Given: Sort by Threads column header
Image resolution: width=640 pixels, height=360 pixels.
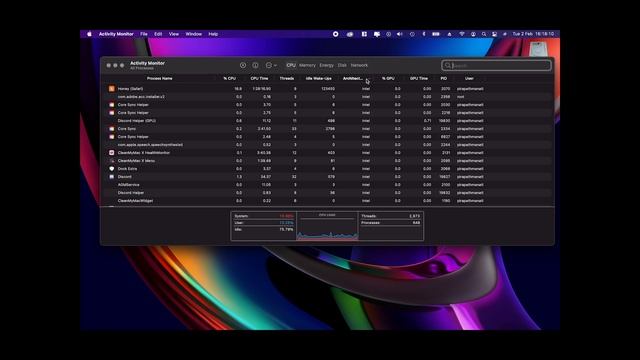Looking at the screenshot, I should 287,78.
